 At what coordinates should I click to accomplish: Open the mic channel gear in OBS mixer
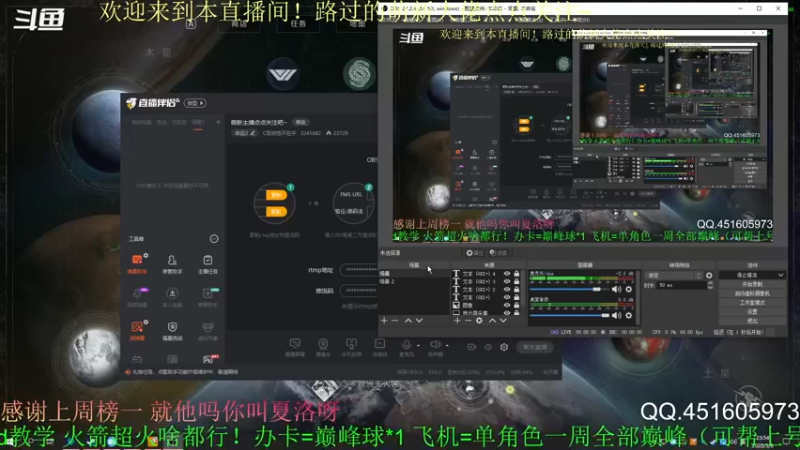(x=629, y=289)
